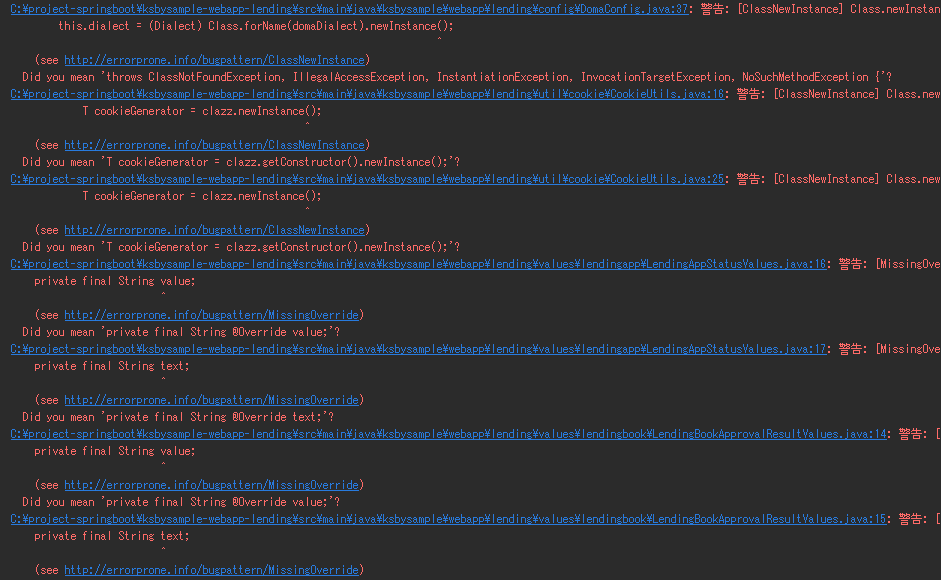Click 'private final String value;' under LendingBookApprovalResultValues.java:14
The width and height of the screenshot is (941, 580).
pyautogui.click(x=115, y=451)
